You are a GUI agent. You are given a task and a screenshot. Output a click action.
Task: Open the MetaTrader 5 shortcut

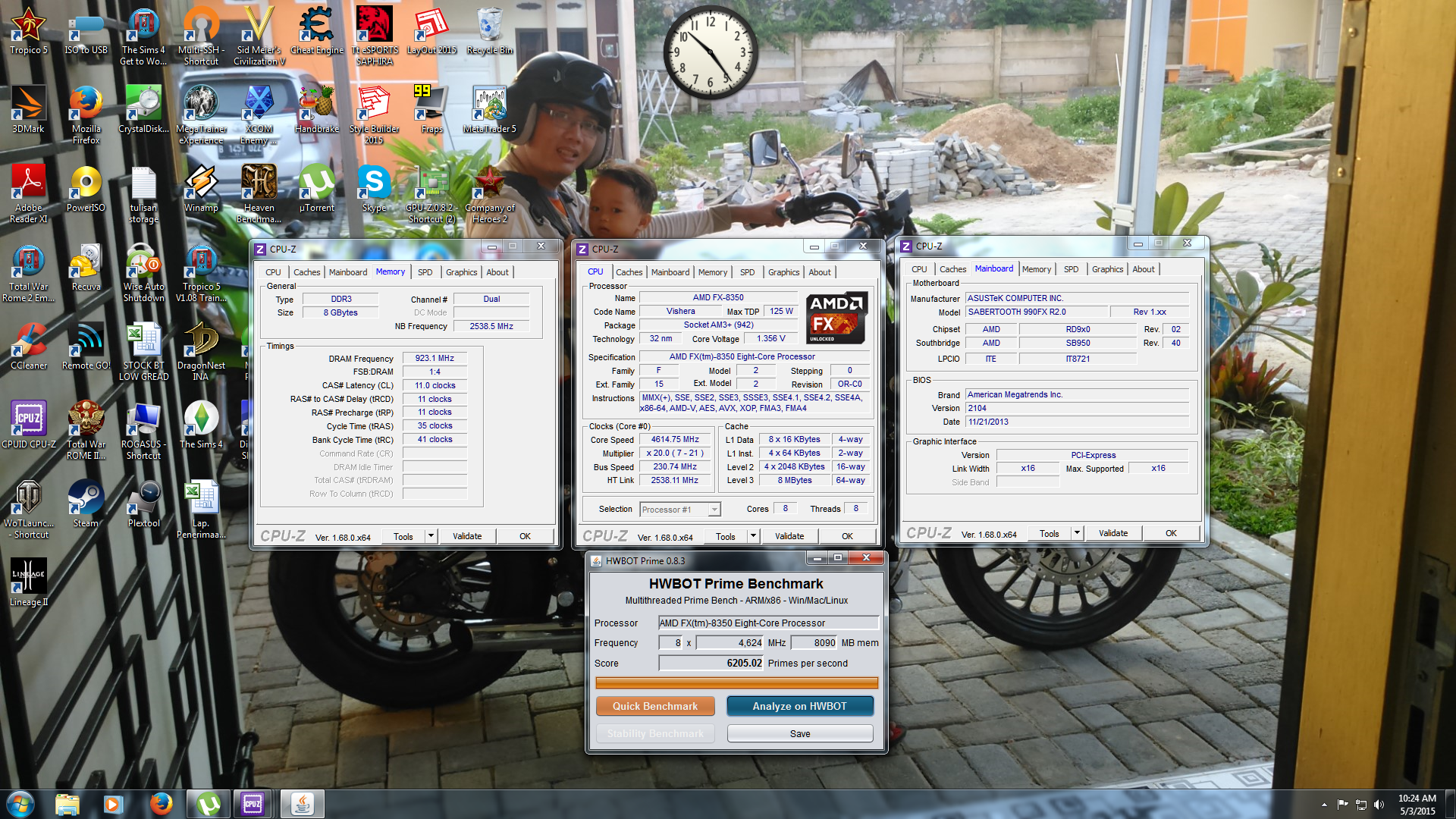[x=490, y=111]
